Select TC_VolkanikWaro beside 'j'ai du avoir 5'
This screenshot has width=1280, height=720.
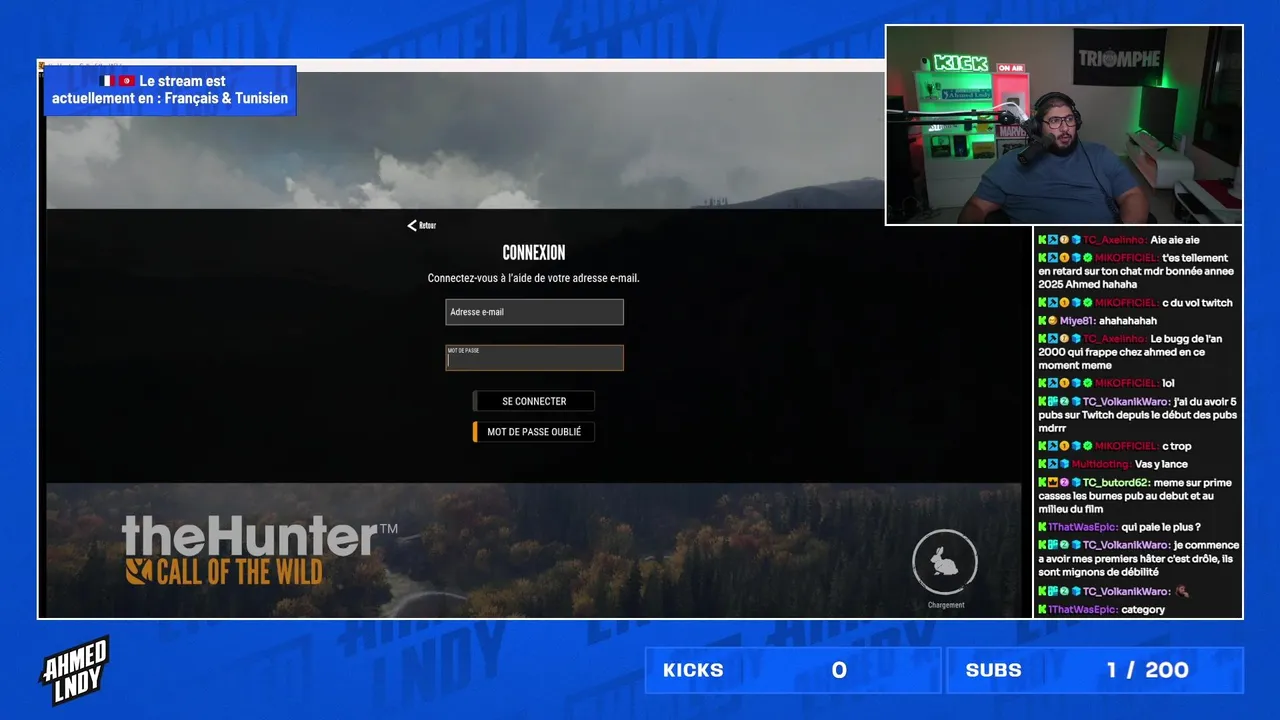(1126, 402)
